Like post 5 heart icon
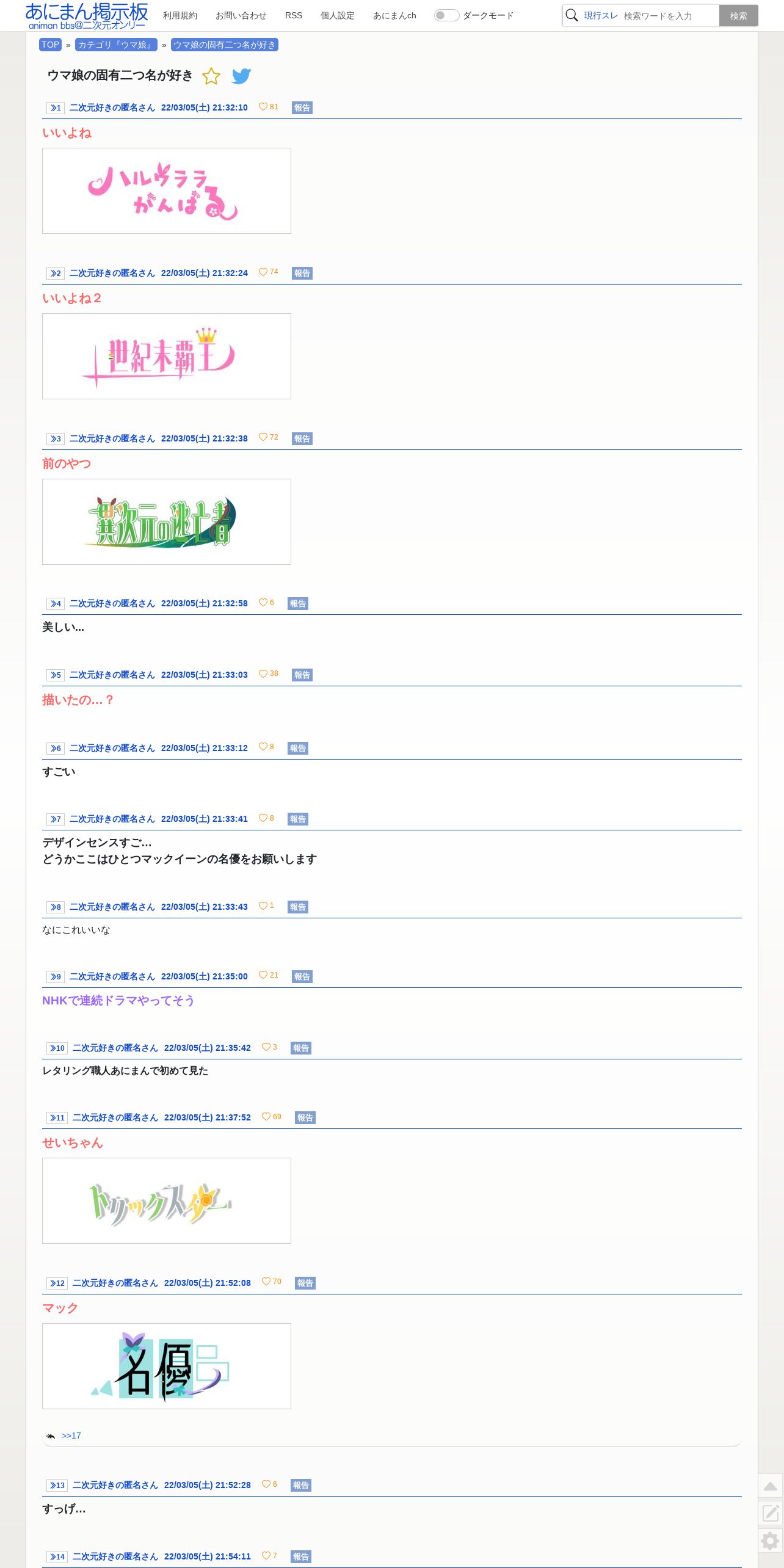 click(x=263, y=674)
